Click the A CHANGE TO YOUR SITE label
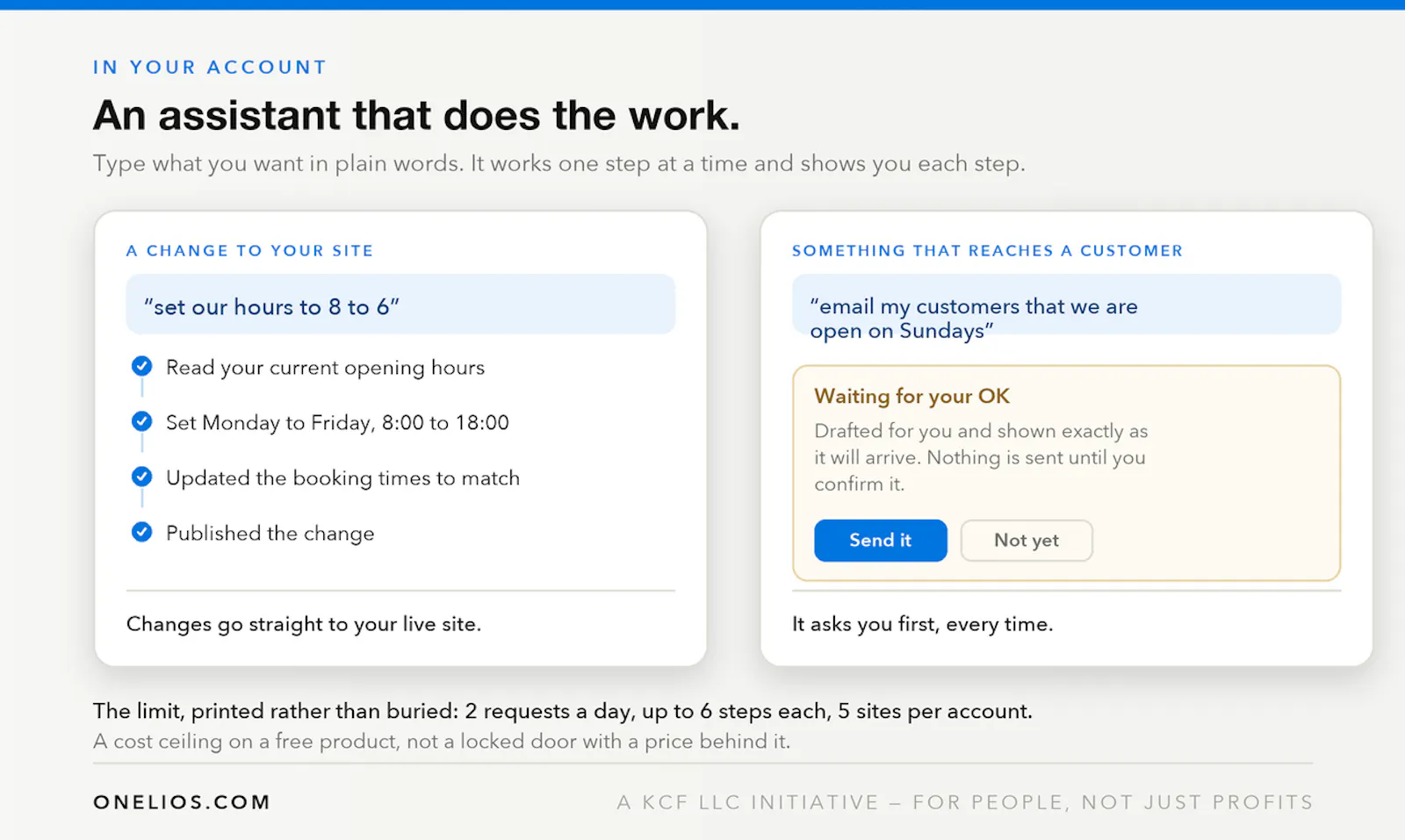This screenshot has height=840, width=1405. [x=250, y=251]
